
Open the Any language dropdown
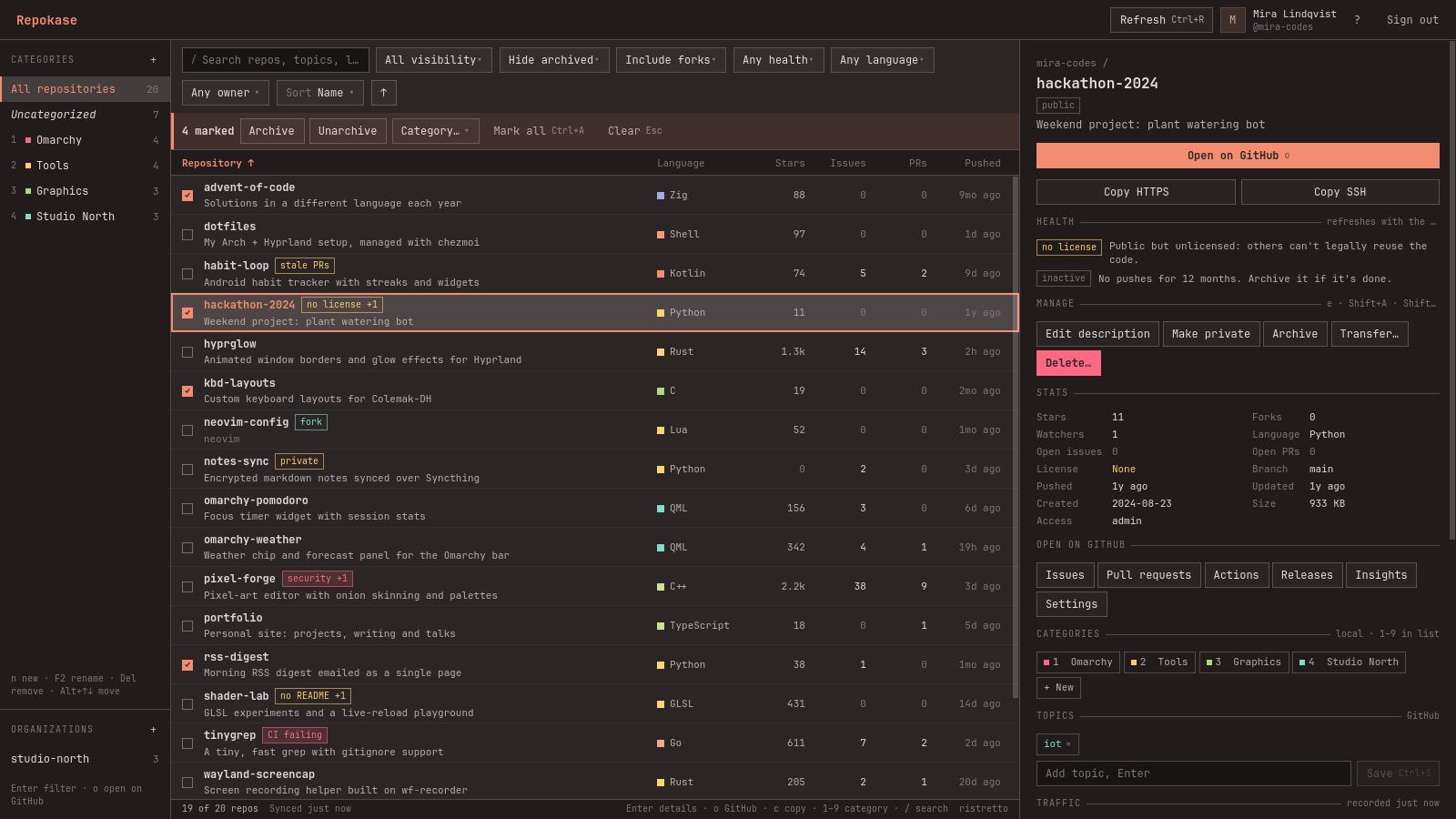(x=883, y=60)
